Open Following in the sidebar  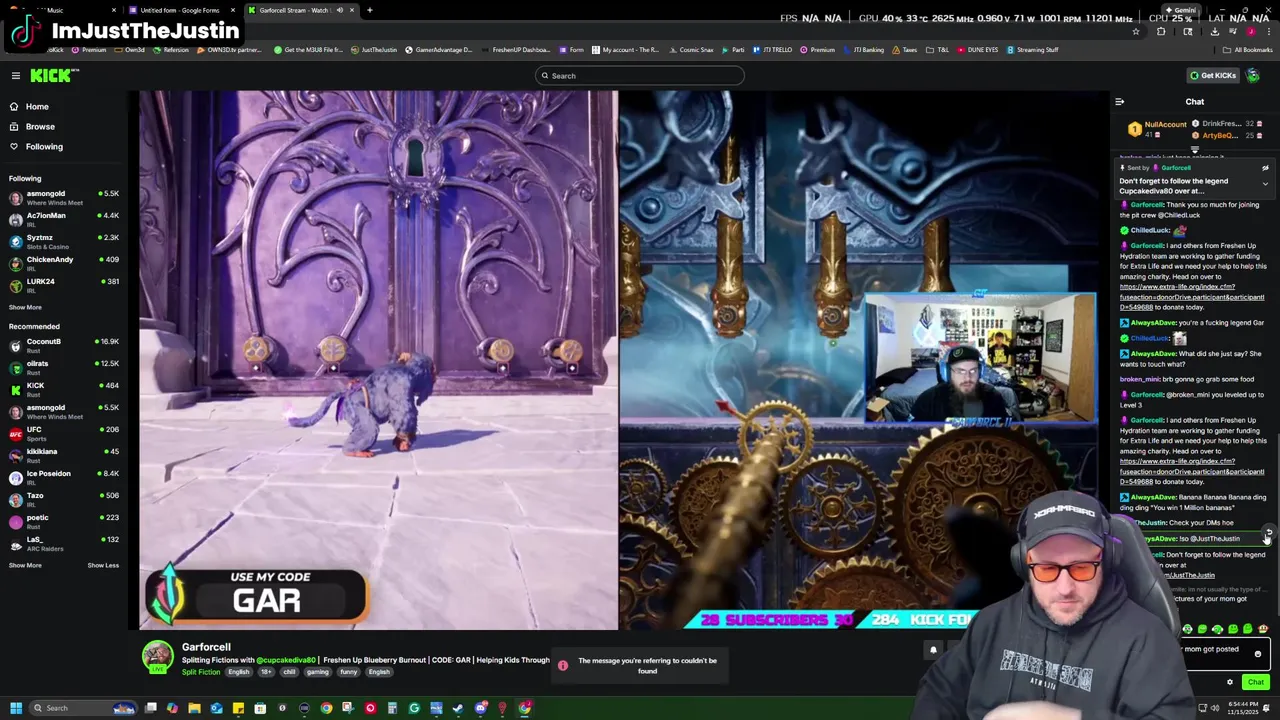pos(44,146)
